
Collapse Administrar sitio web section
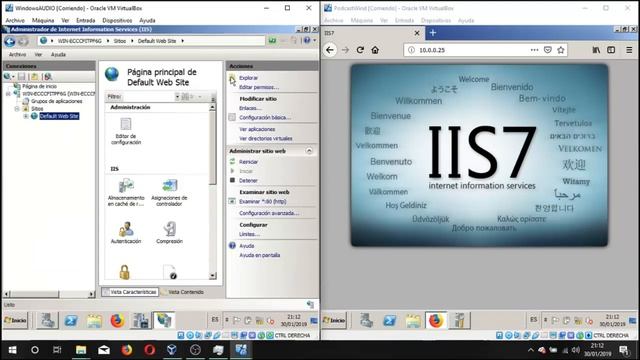(x=309, y=151)
